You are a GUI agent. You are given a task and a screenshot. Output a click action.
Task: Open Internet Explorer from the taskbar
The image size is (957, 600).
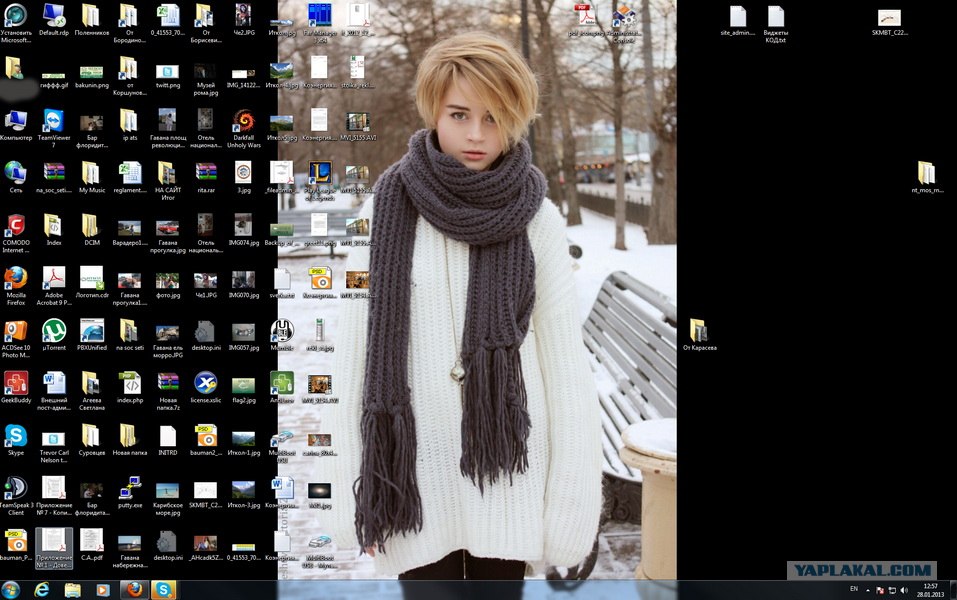(43, 590)
